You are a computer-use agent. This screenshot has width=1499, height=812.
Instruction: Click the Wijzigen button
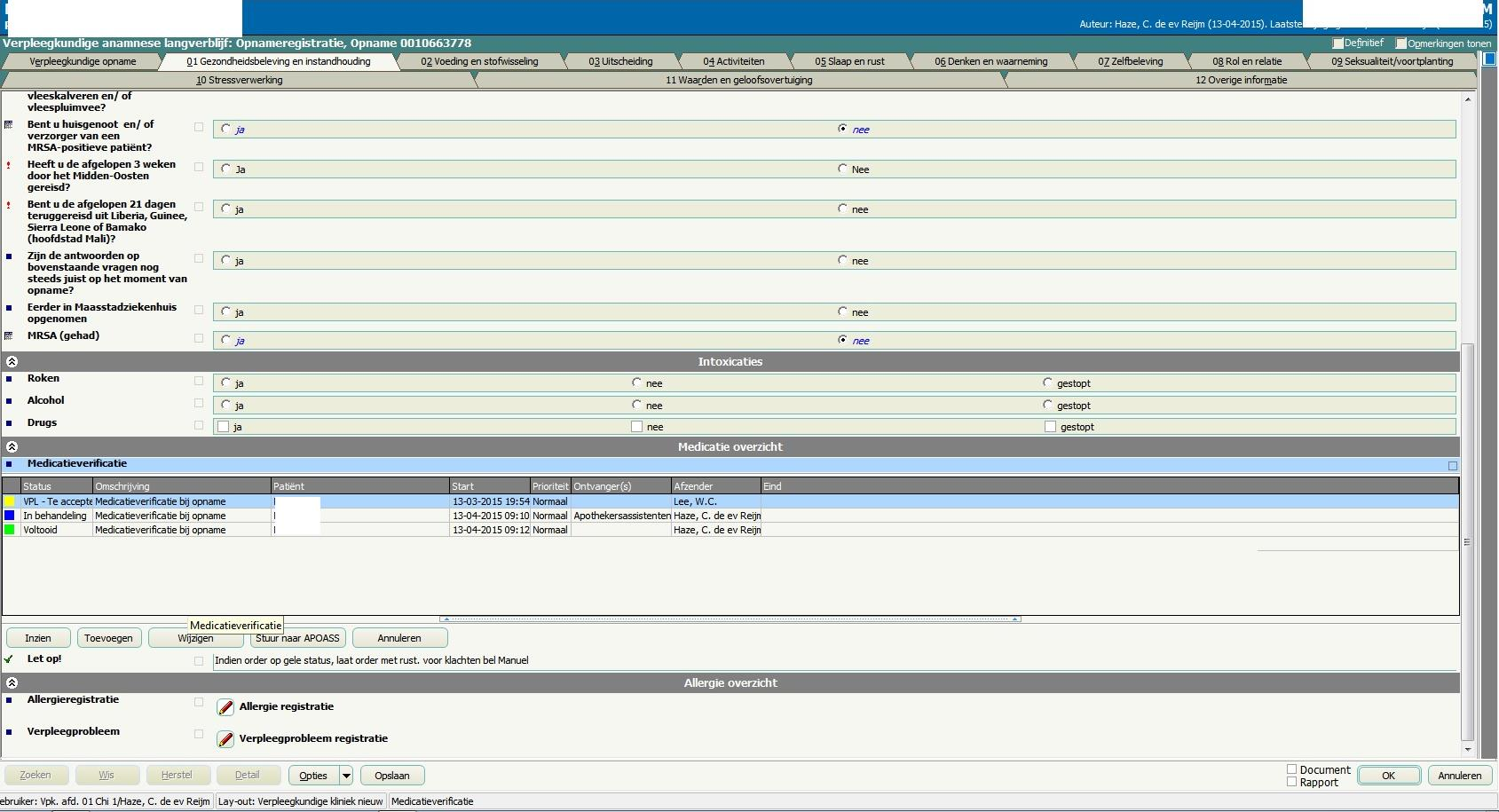pyautogui.click(x=195, y=638)
